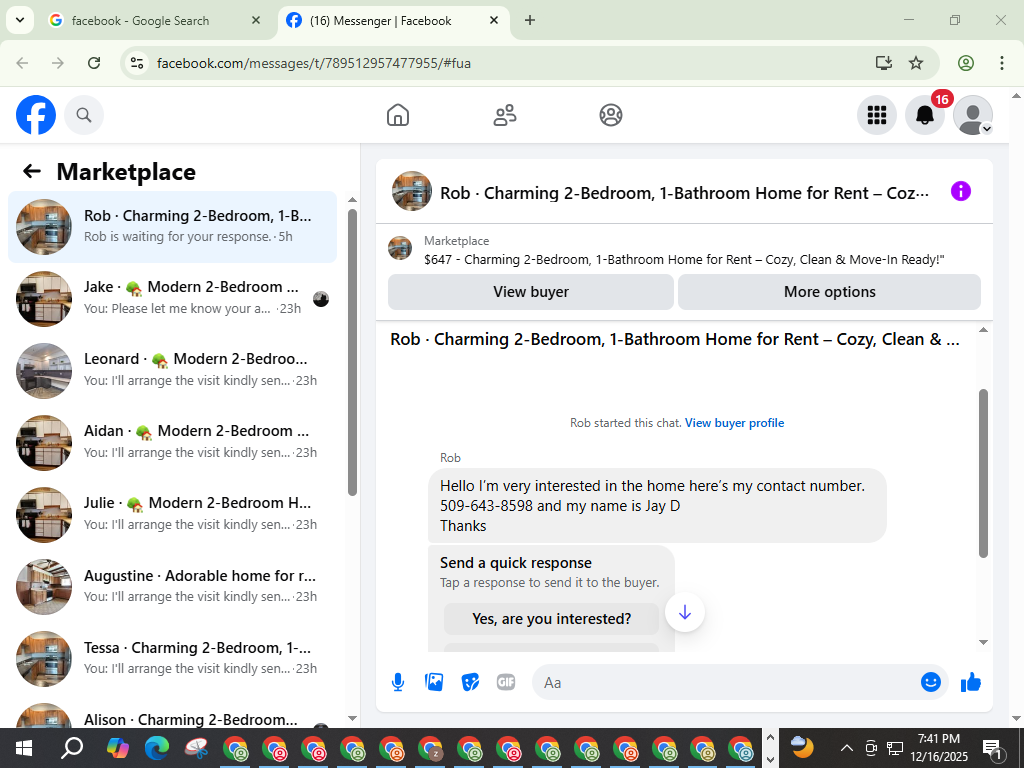The width and height of the screenshot is (1024, 768).
Task: Open Copilot from taskbar
Action: tap(118, 748)
